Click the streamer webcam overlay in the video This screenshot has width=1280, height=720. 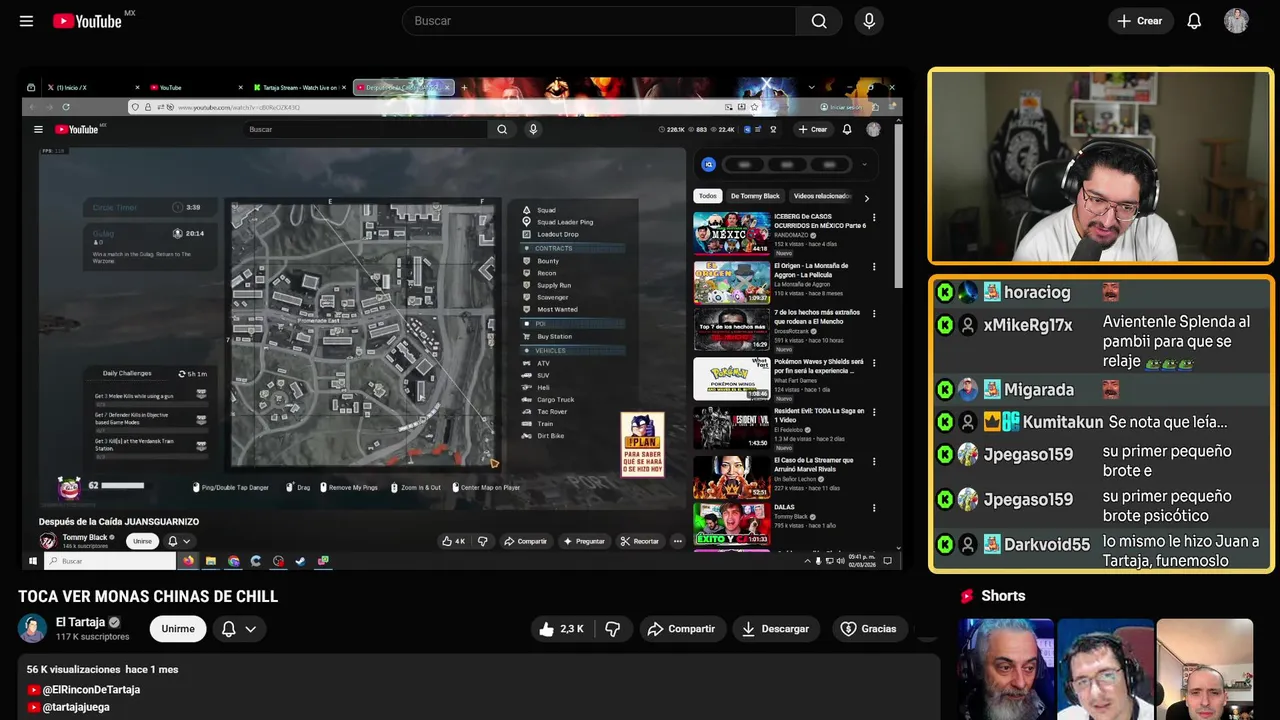[1101, 166]
